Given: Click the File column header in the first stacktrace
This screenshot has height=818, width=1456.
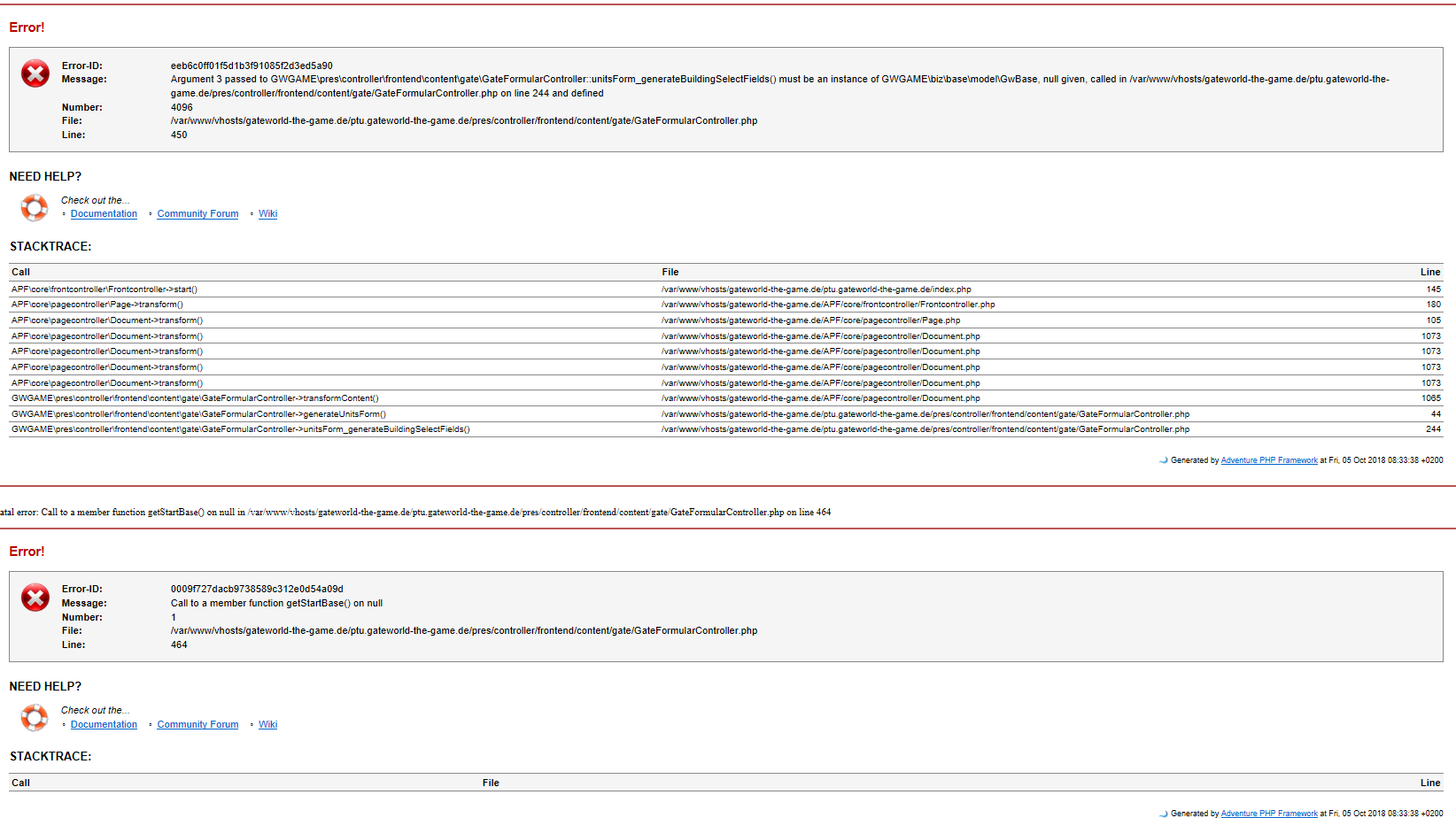Looking at the screenshot, I should click(x=670, y=273).
